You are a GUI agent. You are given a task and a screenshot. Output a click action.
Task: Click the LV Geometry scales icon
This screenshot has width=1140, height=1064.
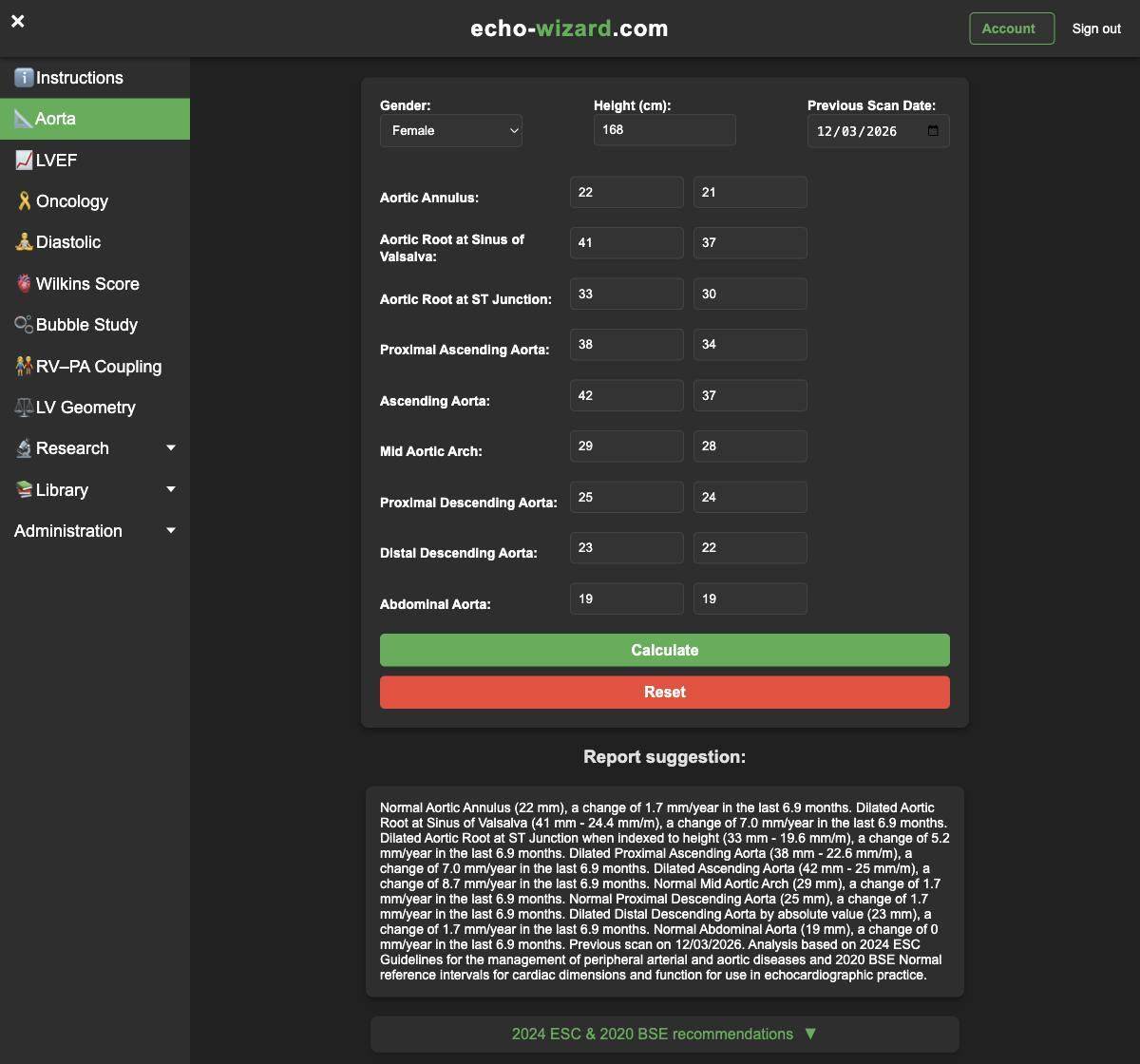tap(24, 408)
